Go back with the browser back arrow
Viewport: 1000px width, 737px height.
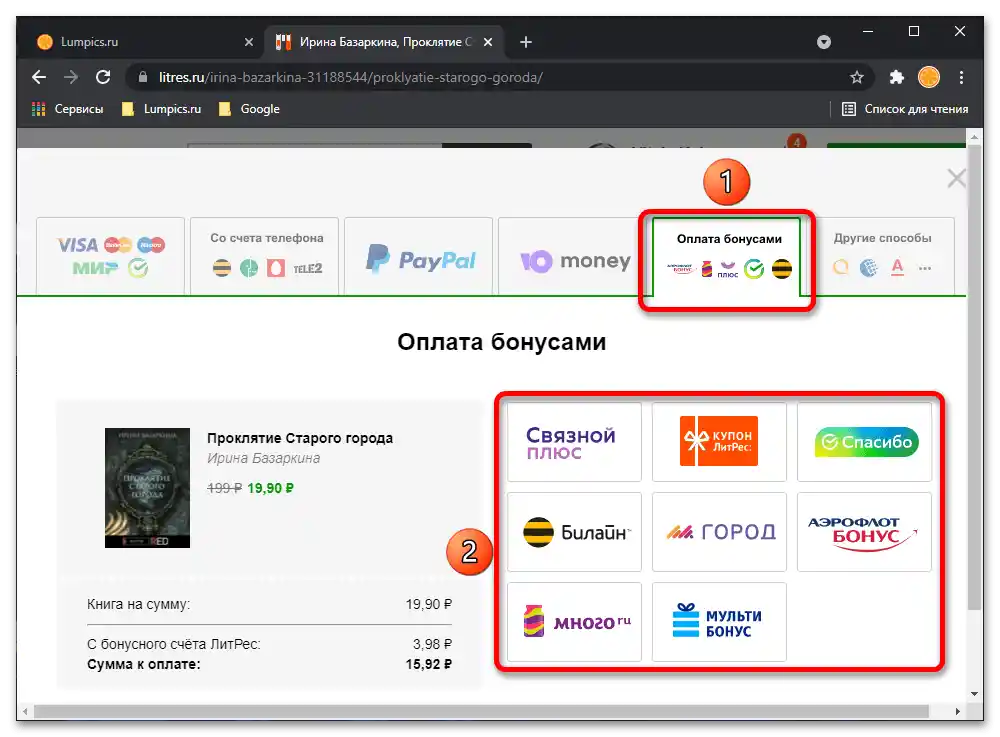click(x=39, y=77)
